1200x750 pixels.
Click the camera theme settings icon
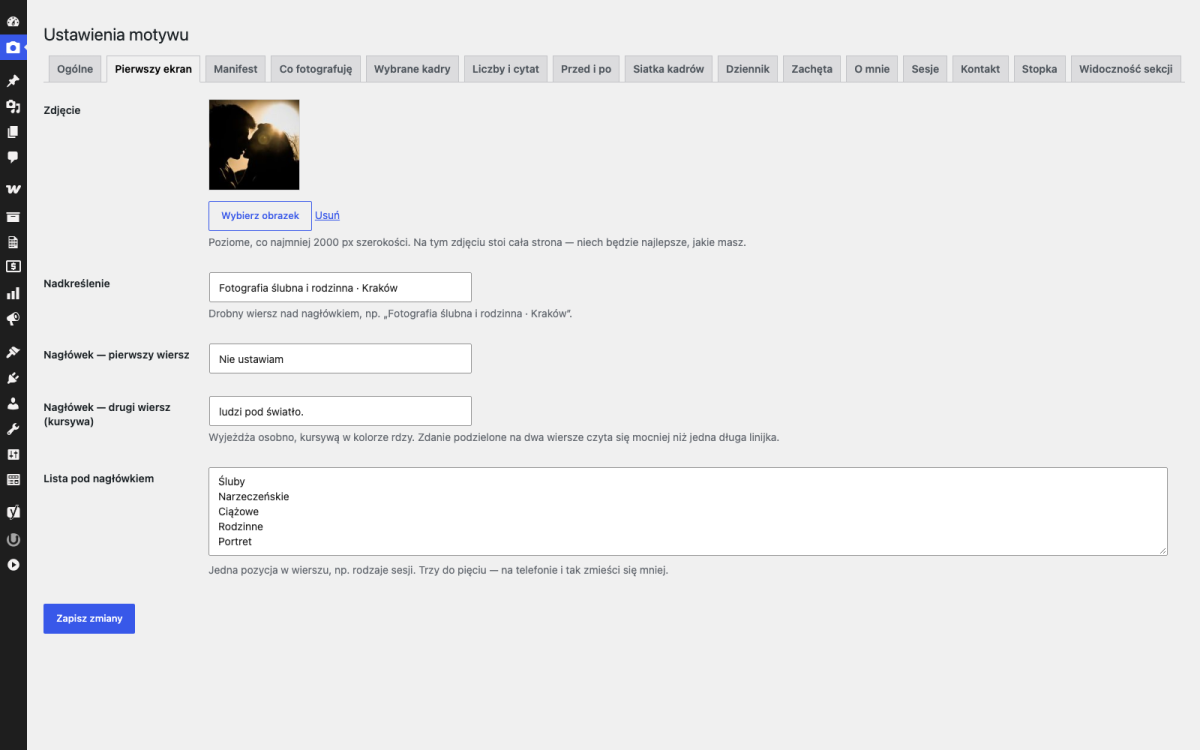[x=13, y=47]
